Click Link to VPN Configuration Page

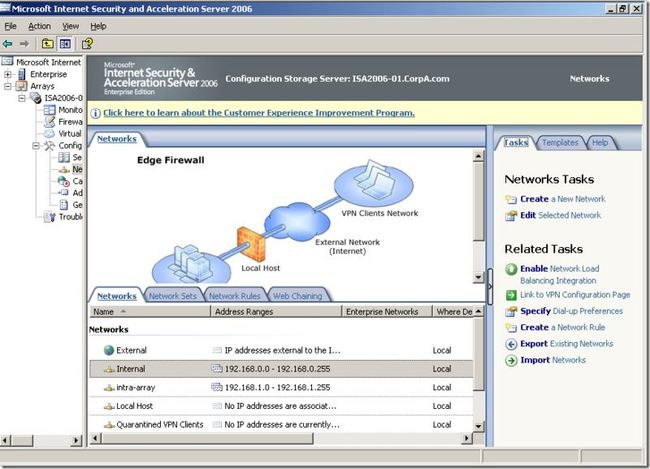click(x=575, y=295)
